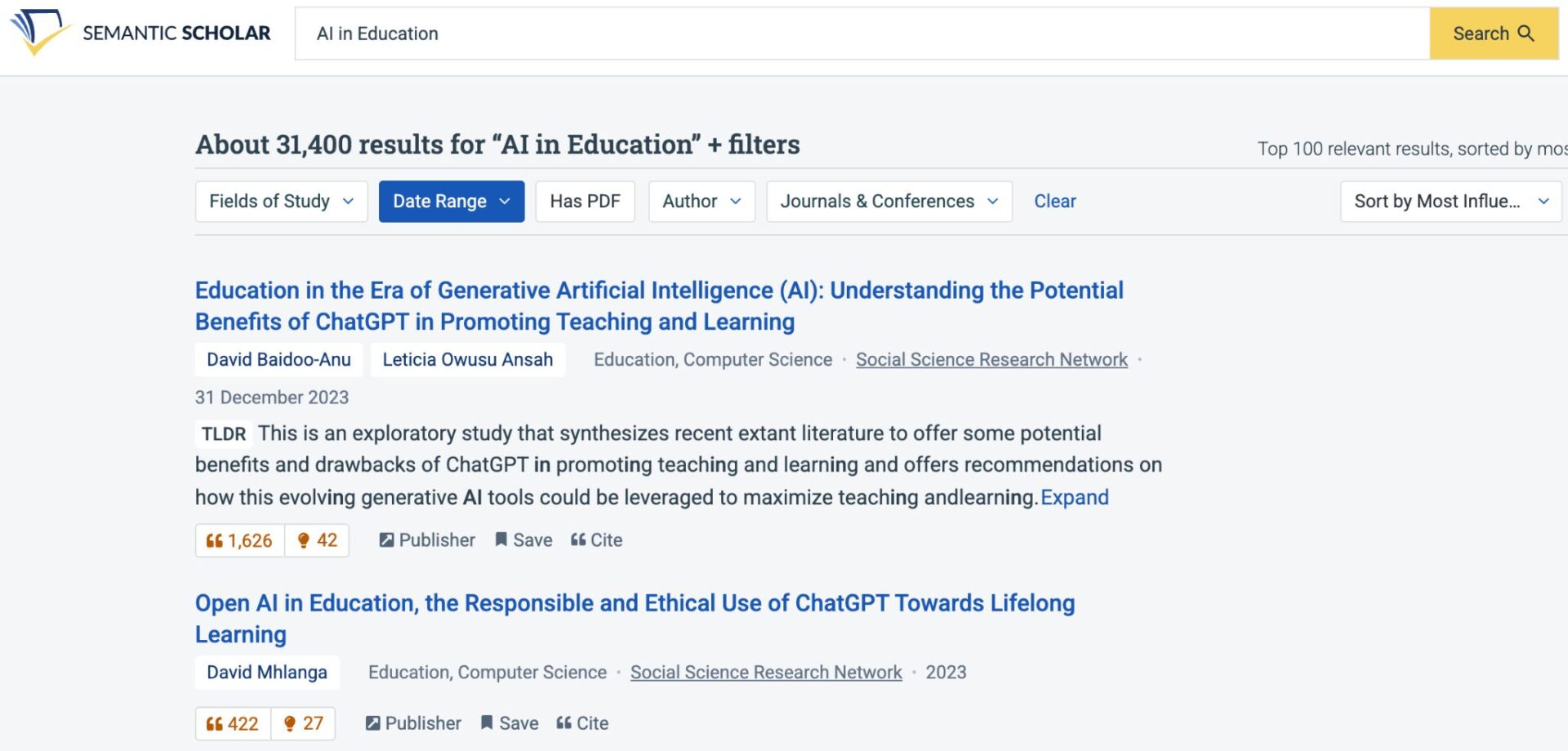Toggle the Has PDF filter
The image size is (1568, 751).
[x=585, y=202]
